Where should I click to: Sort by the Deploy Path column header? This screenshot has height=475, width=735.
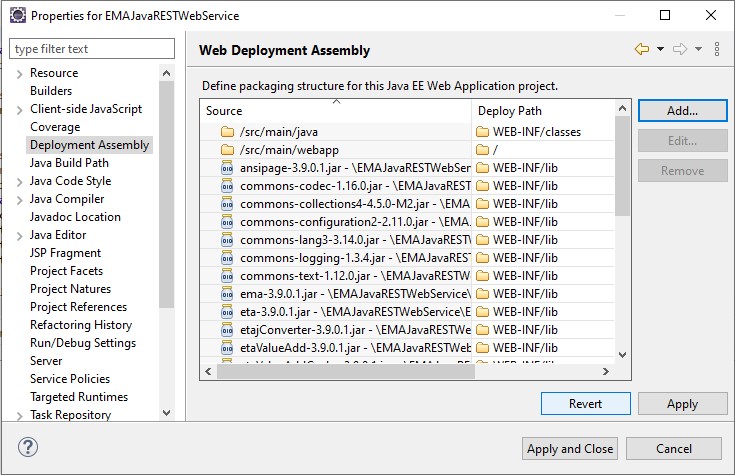543,111
